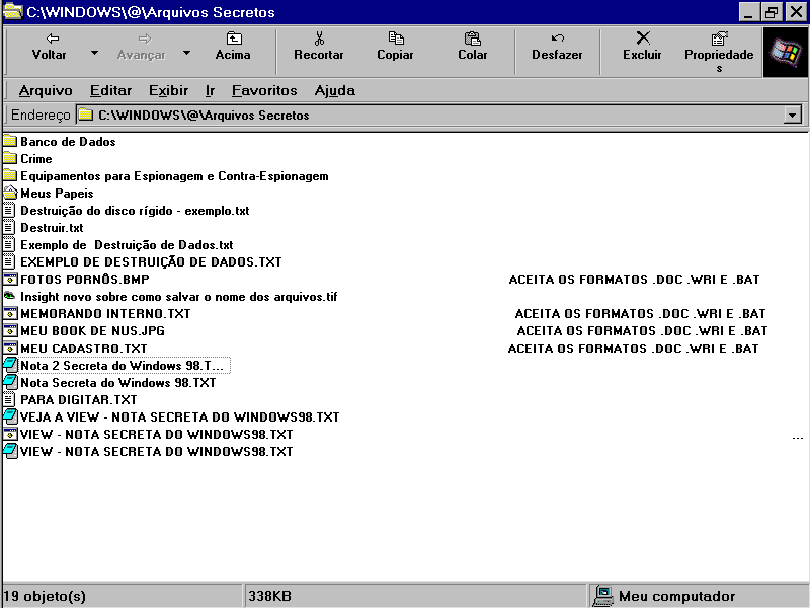Click the PARA DIGITAR.TXT file icon
Screen dimensions: 810x608
[9, 399]
